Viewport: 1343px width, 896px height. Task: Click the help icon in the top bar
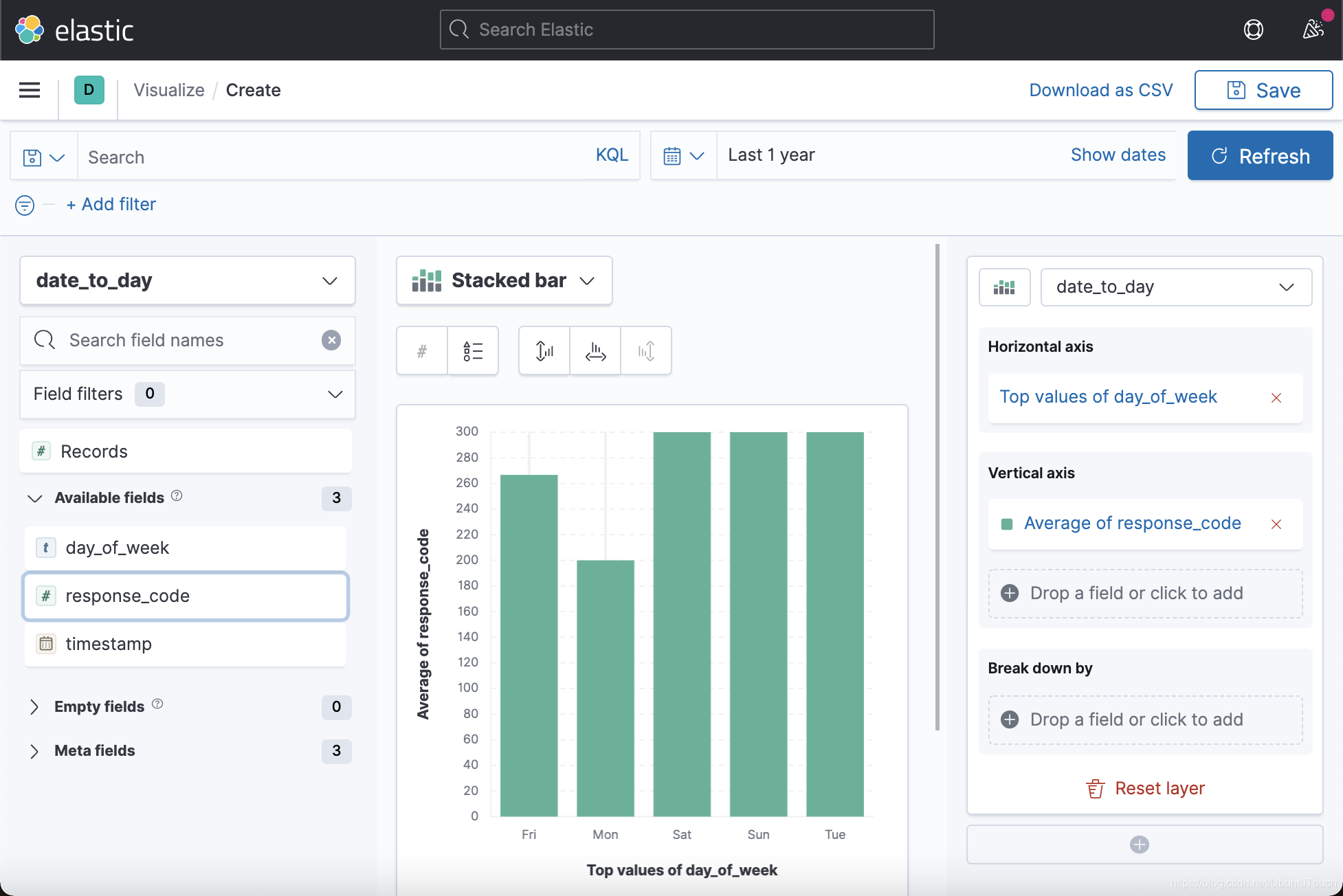[x=1253, y=30]
